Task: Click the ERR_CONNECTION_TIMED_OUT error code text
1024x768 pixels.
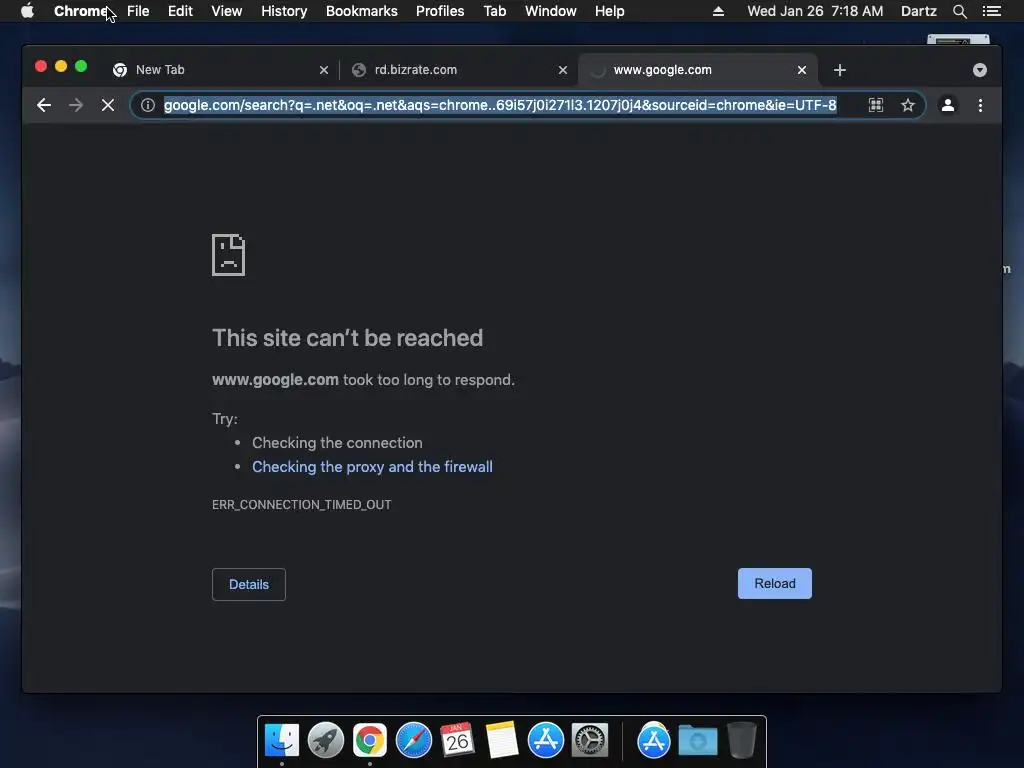Action: (302, 505)
